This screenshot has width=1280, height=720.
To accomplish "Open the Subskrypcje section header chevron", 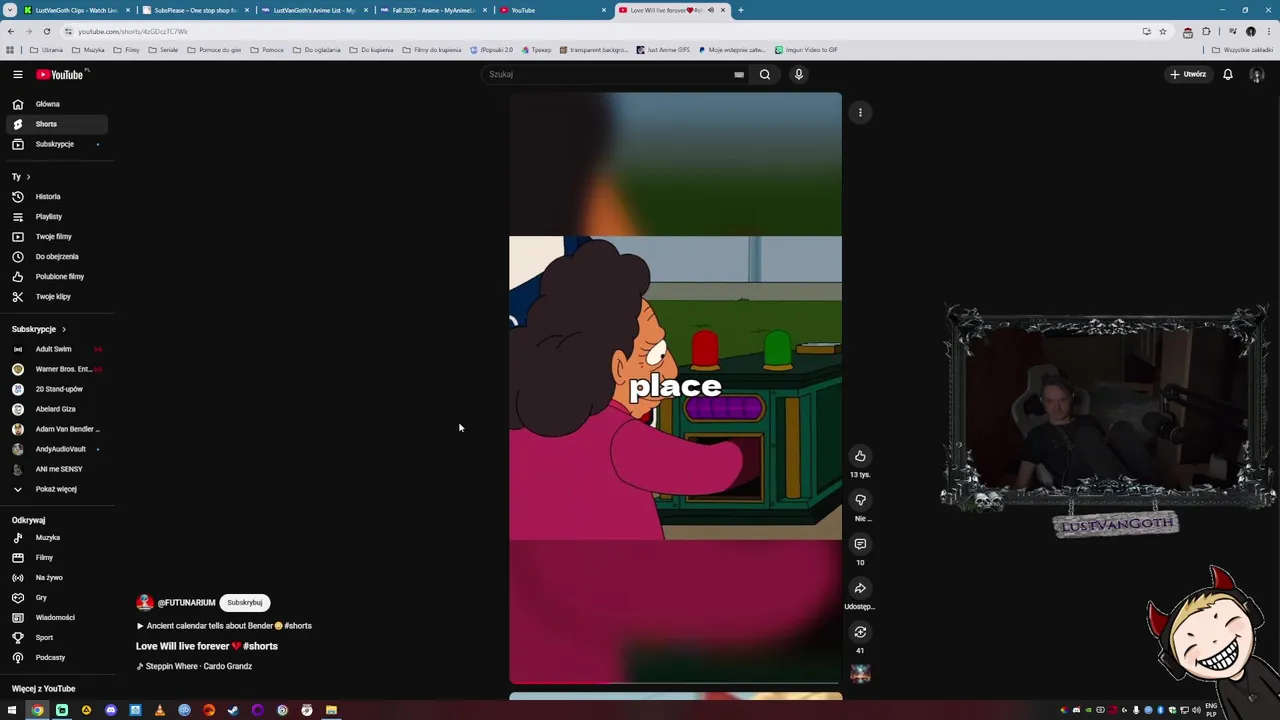I will tap(64, 329).
